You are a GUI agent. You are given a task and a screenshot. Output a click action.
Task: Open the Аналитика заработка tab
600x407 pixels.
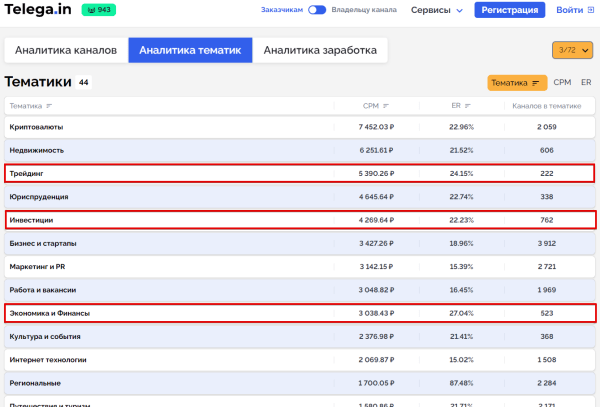[320, 50]
